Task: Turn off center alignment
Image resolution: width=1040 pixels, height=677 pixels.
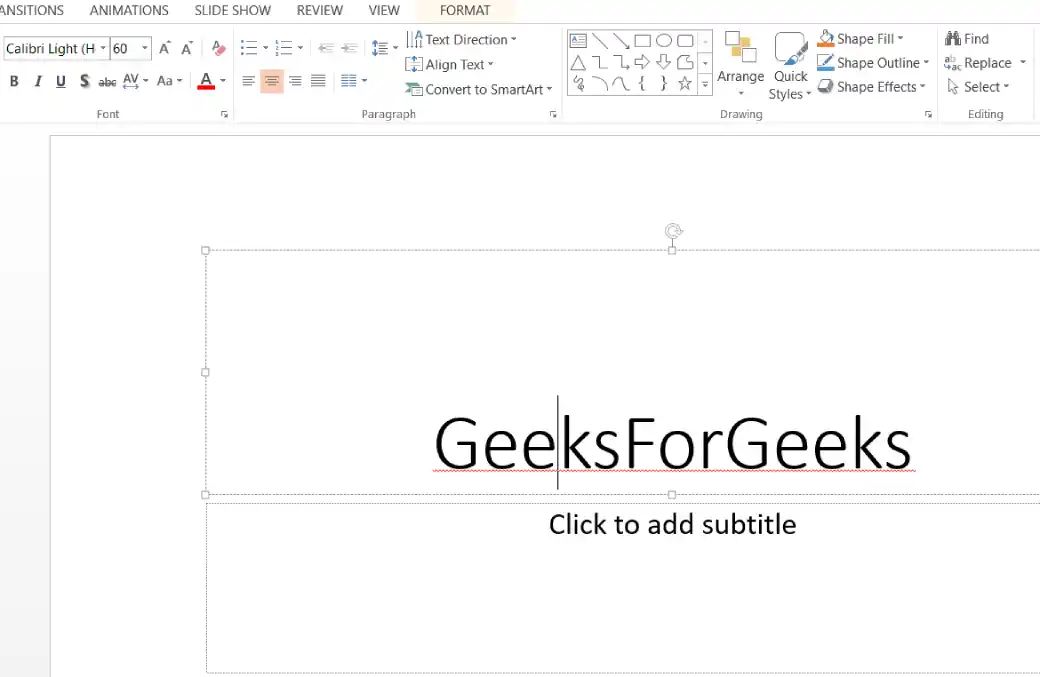Action: (271, 81)
